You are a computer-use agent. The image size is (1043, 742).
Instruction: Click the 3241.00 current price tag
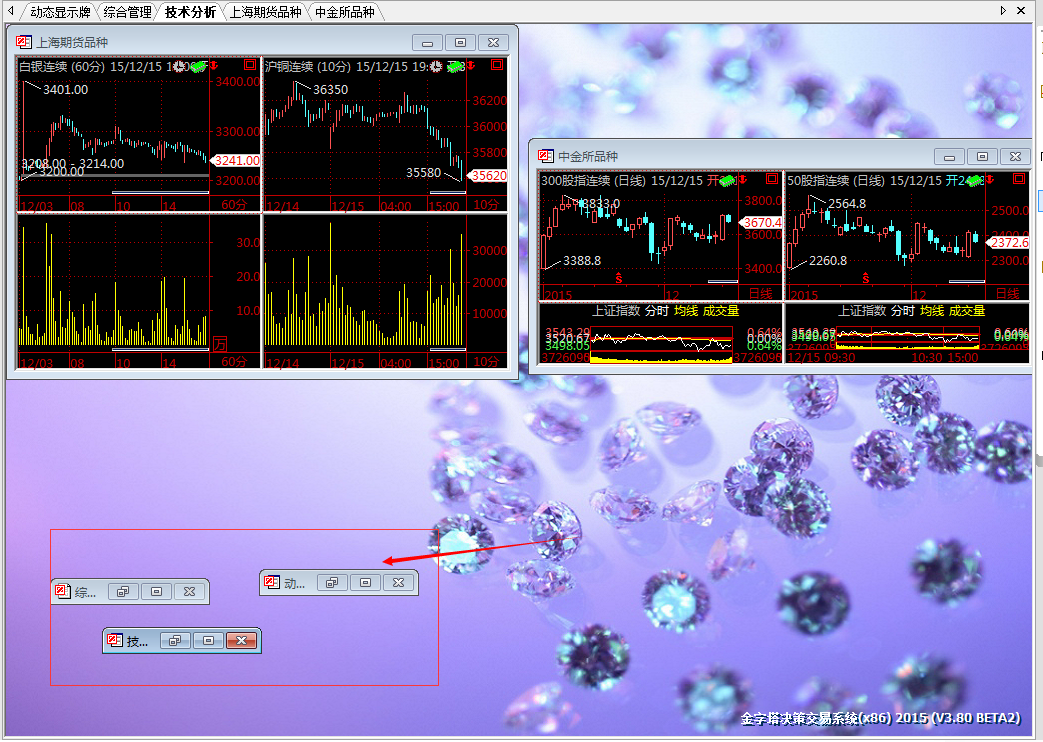tap(236, 160)
